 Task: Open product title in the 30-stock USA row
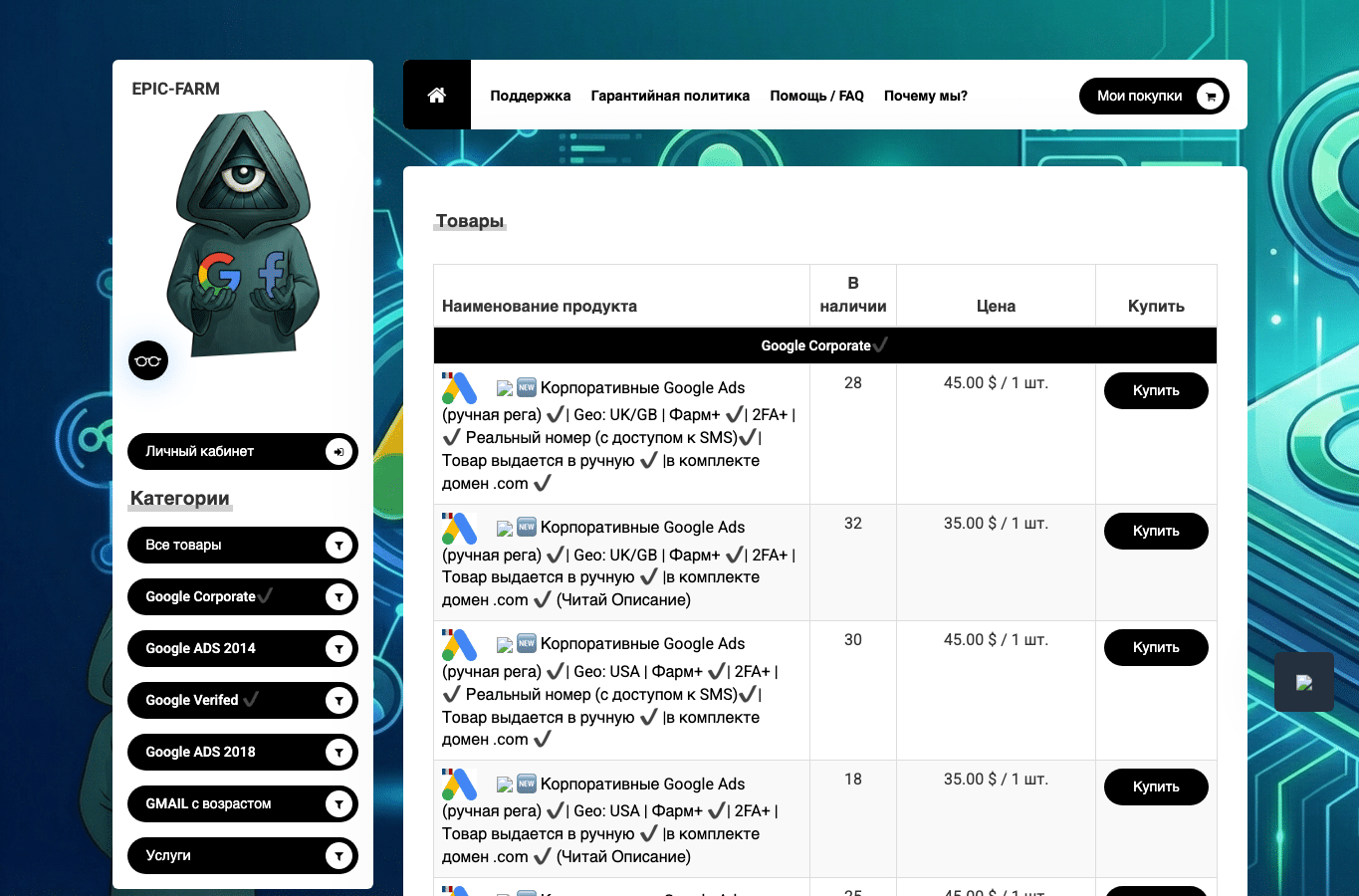tap(611, 692)
